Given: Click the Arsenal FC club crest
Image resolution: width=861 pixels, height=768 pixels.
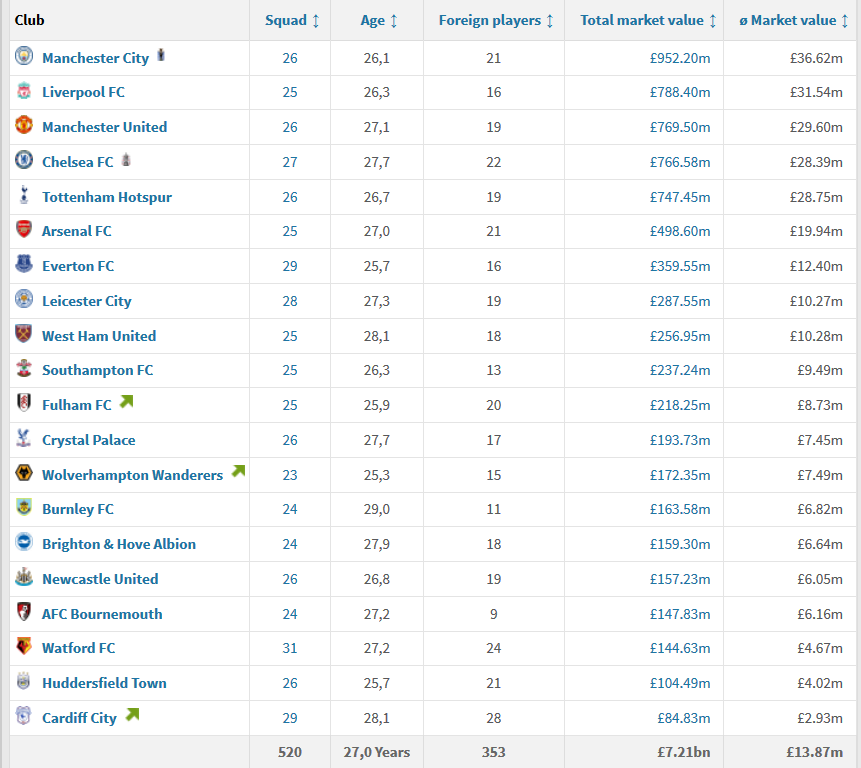Looking at the screenshot, I should click(24, 229).
